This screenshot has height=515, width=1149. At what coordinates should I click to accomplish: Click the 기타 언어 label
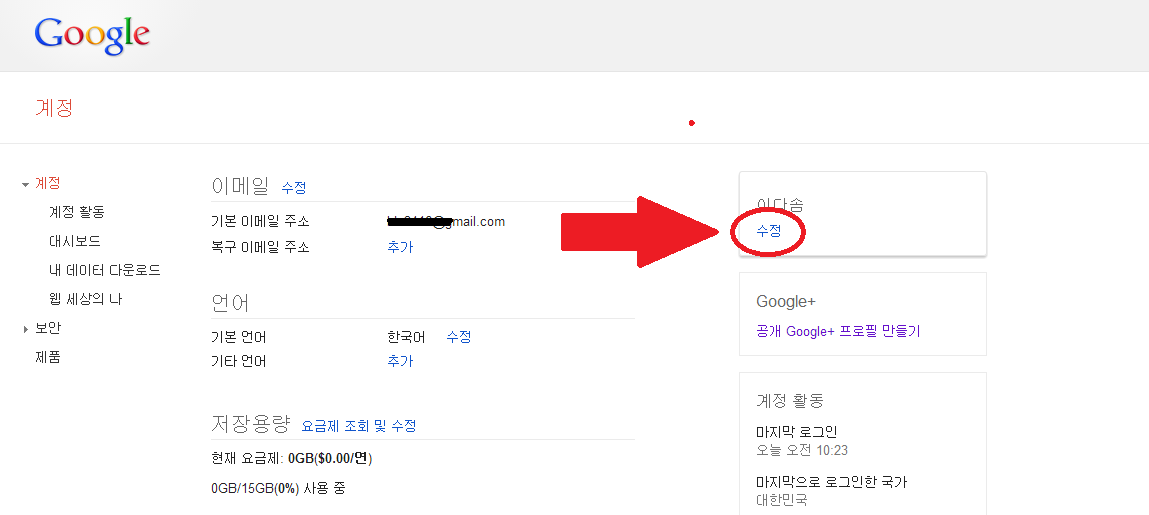point(238,361)
